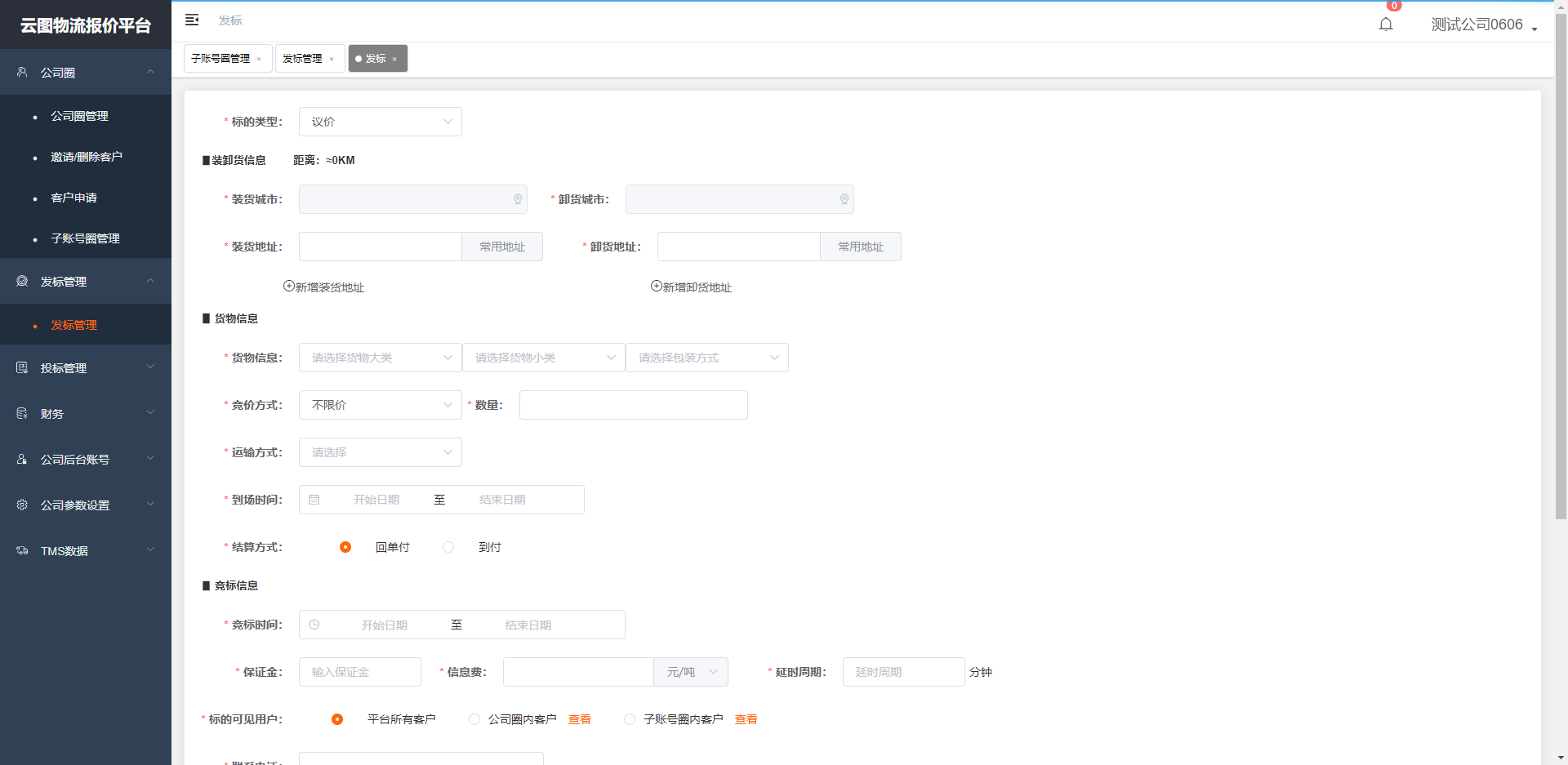Screen dimensions: 1568x765
Task: Choose 公司圈内客户 visibility option
Action: 474,719
